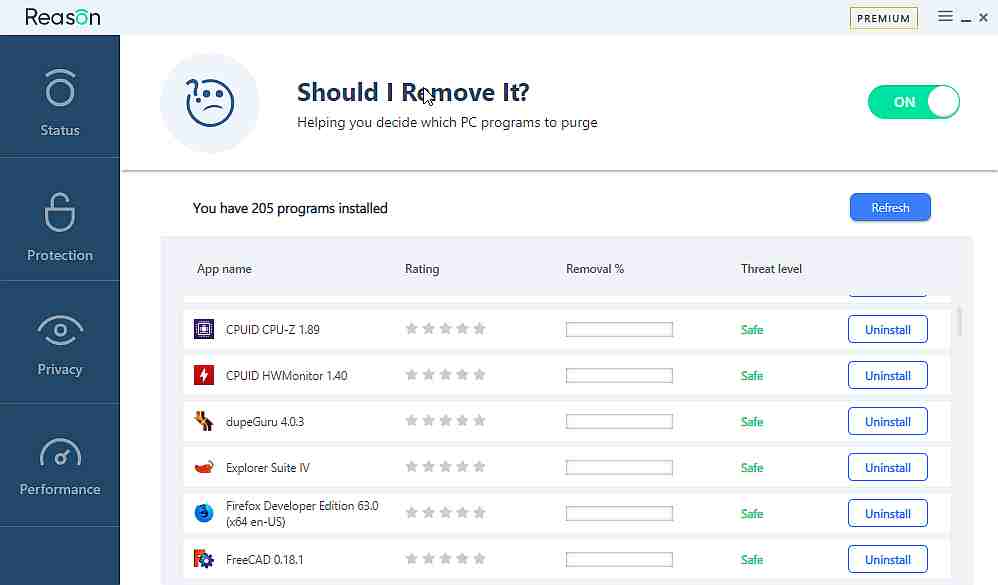The image size is (998, 585).
Task: Uninstall CPUID CPU-Z 1.89
Action: point(888,329)
